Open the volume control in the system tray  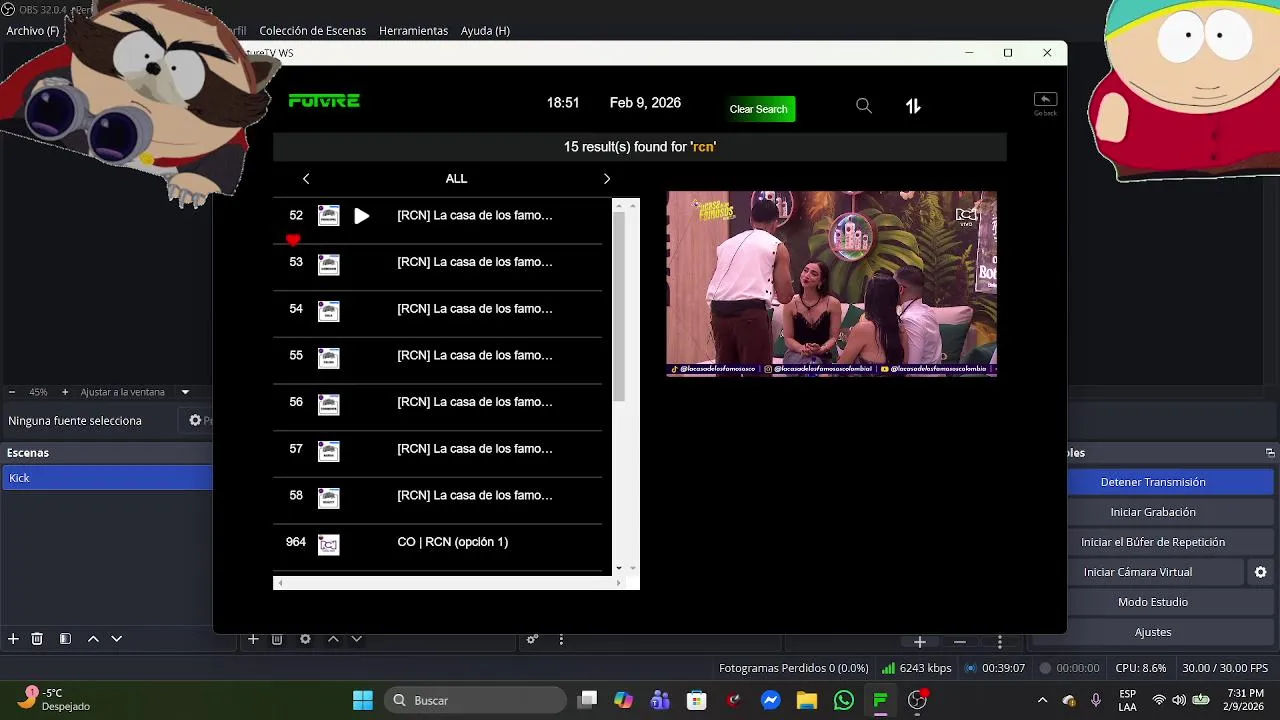click(1179, 700)
